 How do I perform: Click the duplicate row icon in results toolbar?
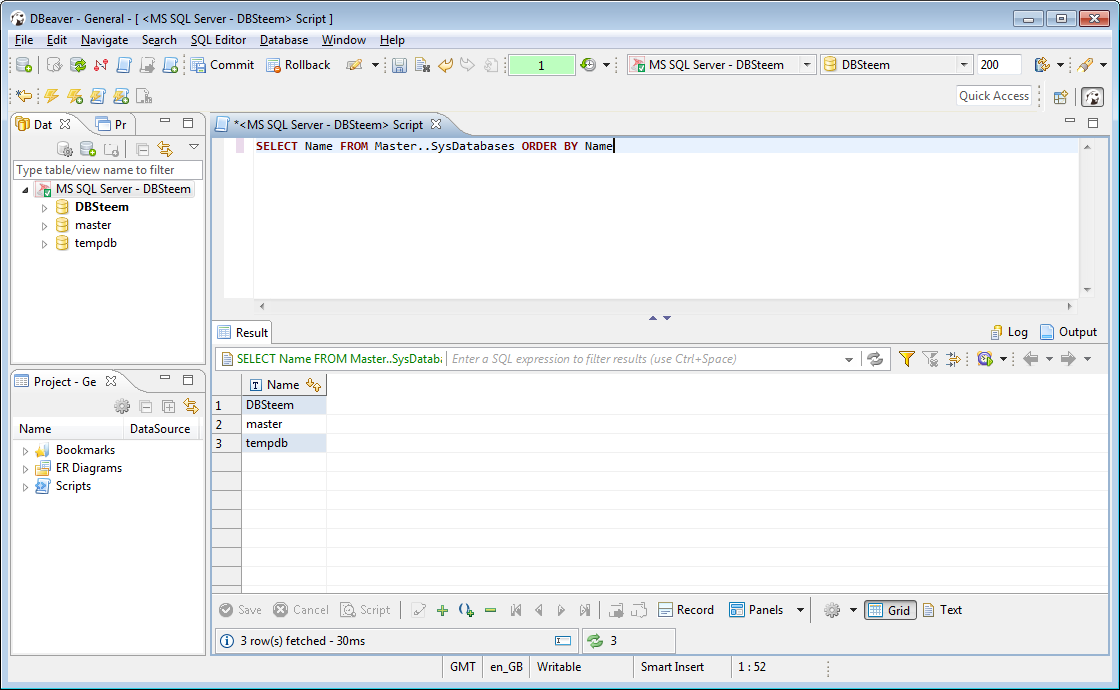(x=466, y=610)
